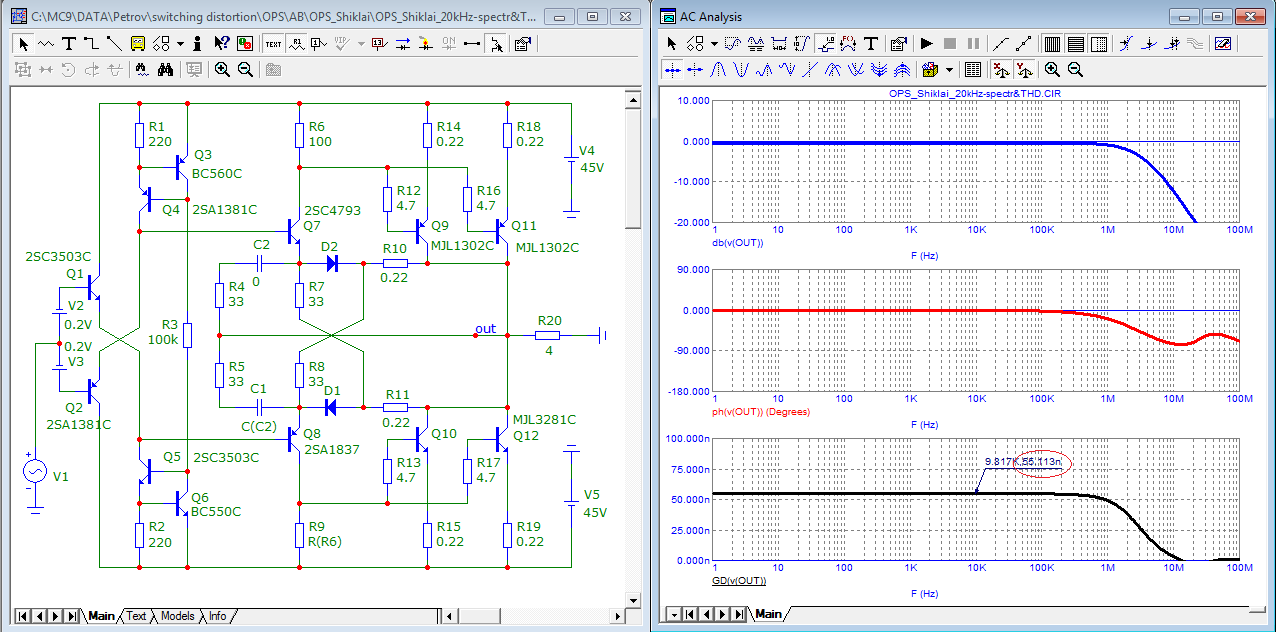Switch to the Text tab
This screenshot has height=632, width=1276.
tap(136, 616)
